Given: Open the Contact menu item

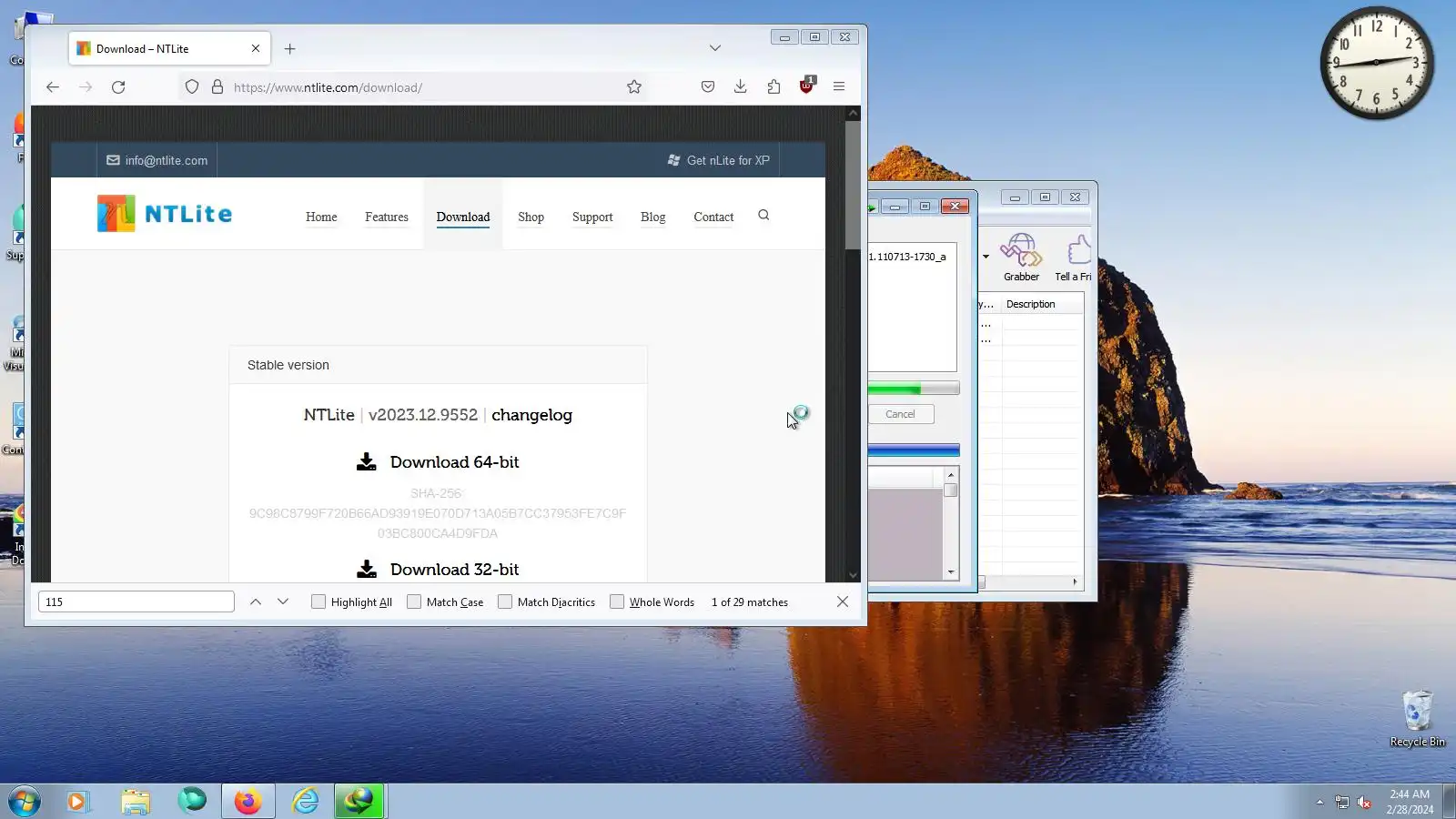Looking at the screenshot, I should [x=713, y=217].
